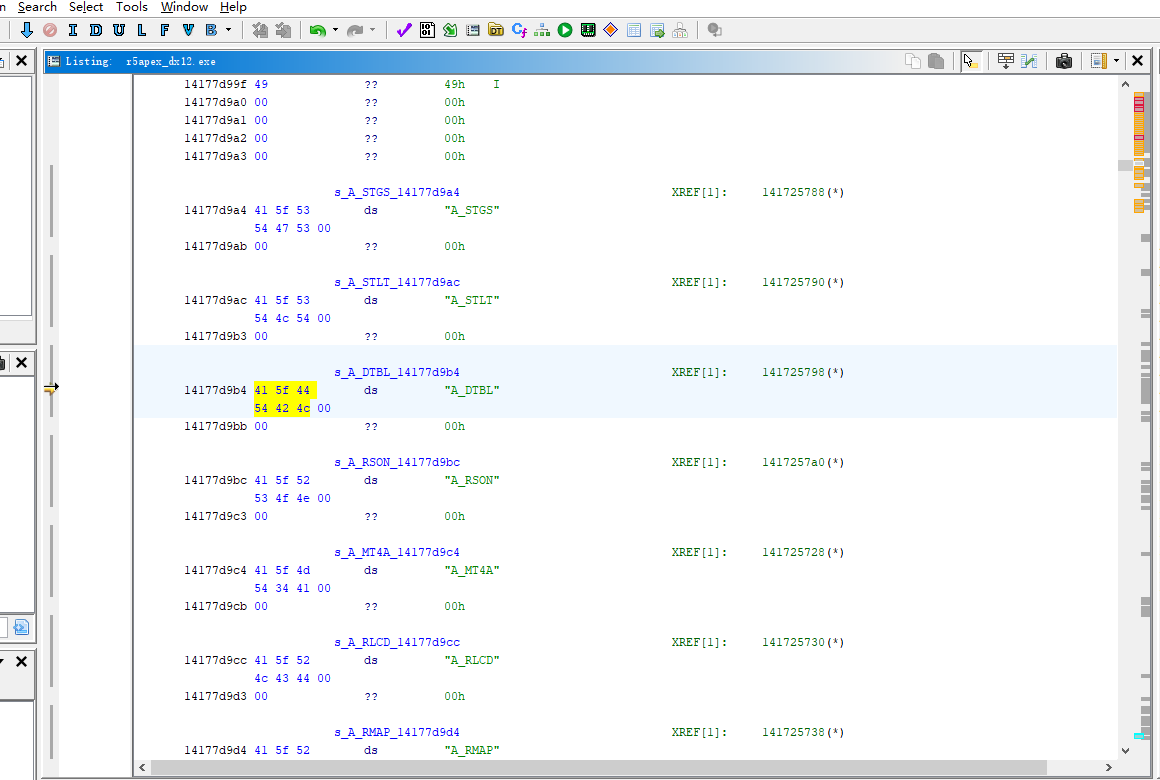The height and width of the screenshot is (780, 1160).
Task: Open the Redo history dropdown arrow
Action: click(x=372, y=30)
